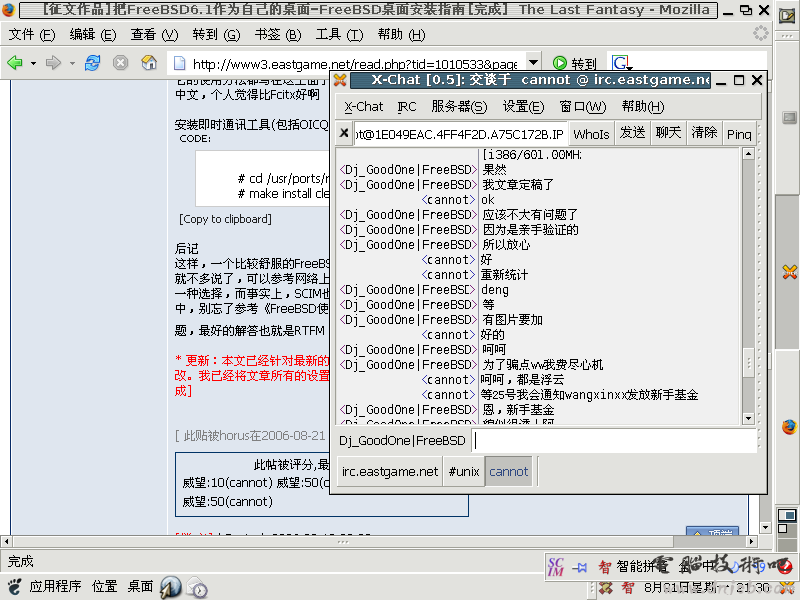
Task: Open Mozilla 书签(B) menu
Action: point(278,35)
